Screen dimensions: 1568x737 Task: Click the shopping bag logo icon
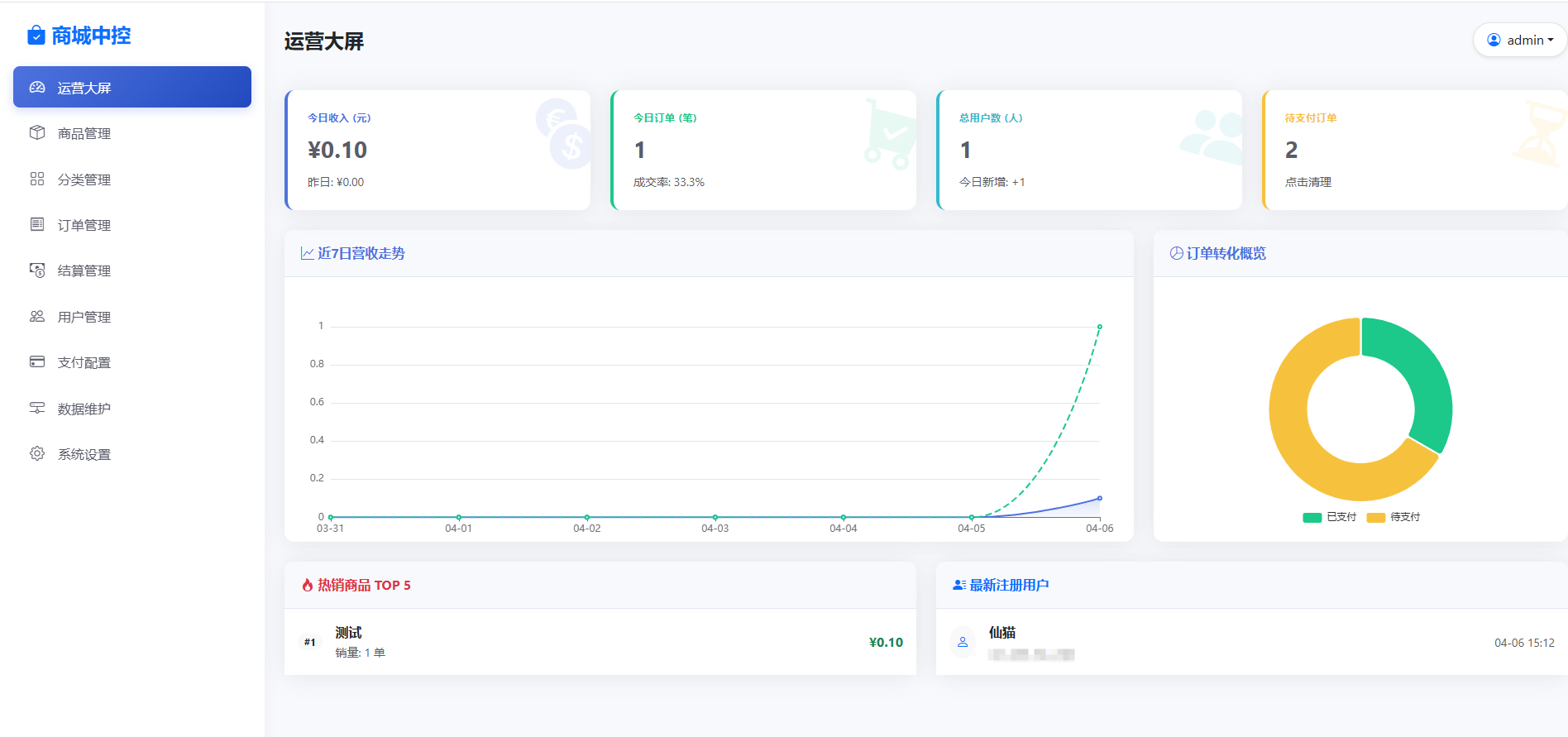point(36,36)
